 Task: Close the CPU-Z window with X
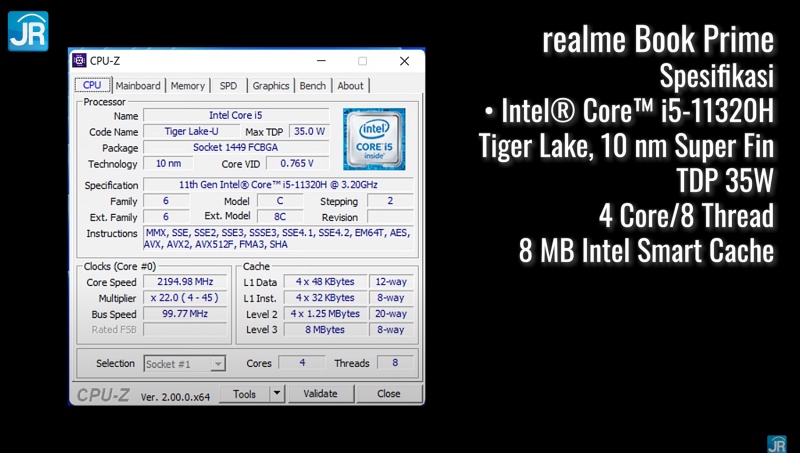point(405,61)
